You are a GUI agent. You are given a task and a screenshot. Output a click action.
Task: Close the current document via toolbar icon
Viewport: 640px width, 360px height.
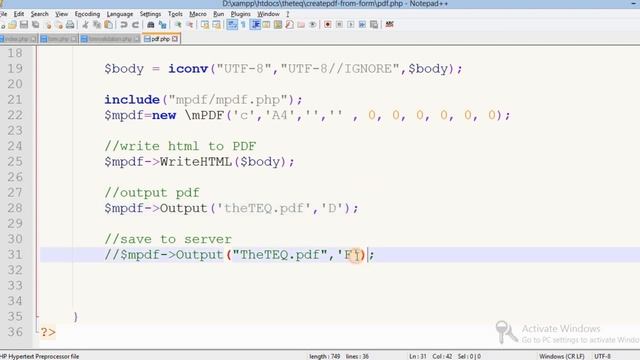[48, 25]
